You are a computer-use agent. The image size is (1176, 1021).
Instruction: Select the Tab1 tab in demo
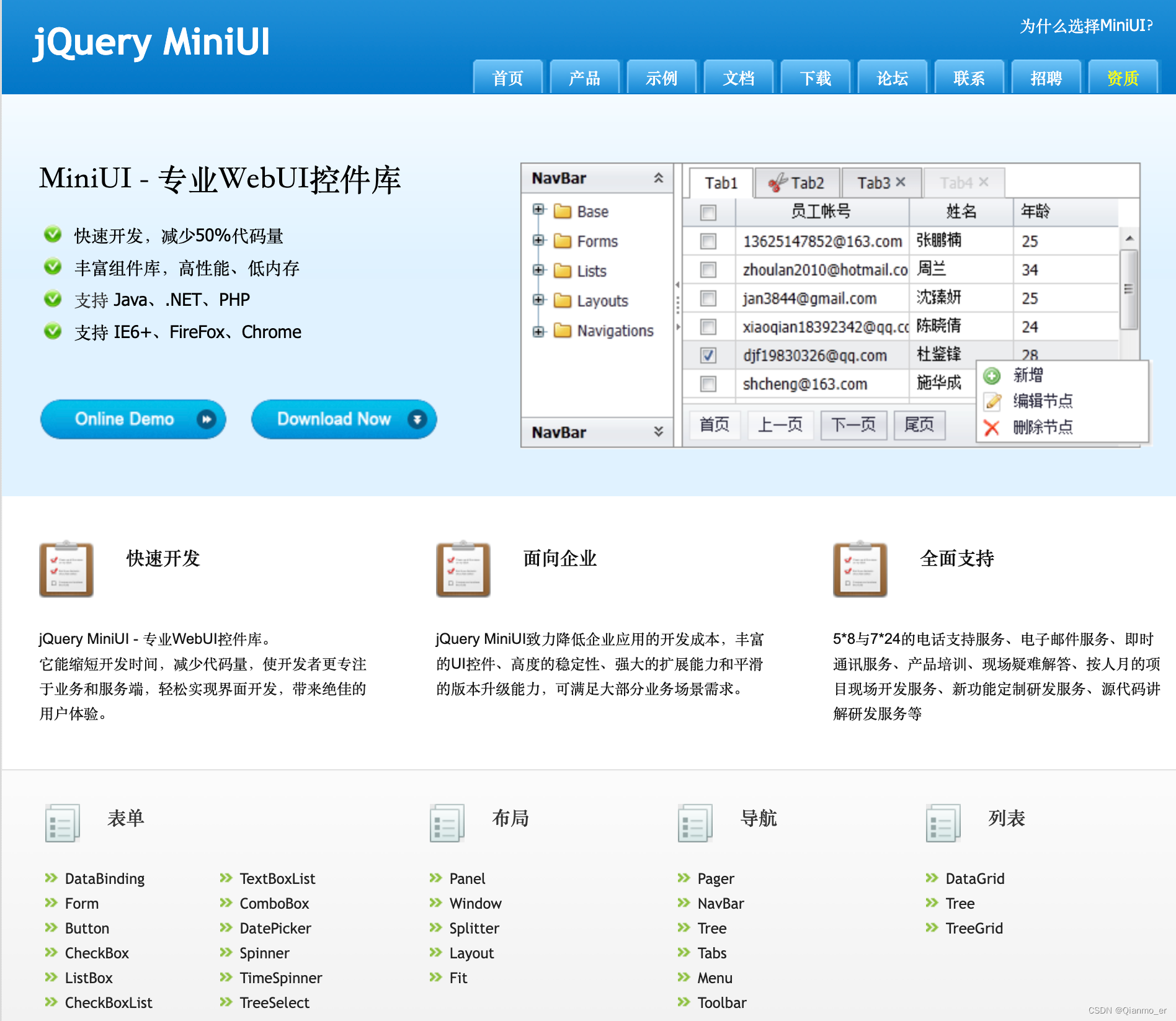pyautogui.click(x=721, y=183)
